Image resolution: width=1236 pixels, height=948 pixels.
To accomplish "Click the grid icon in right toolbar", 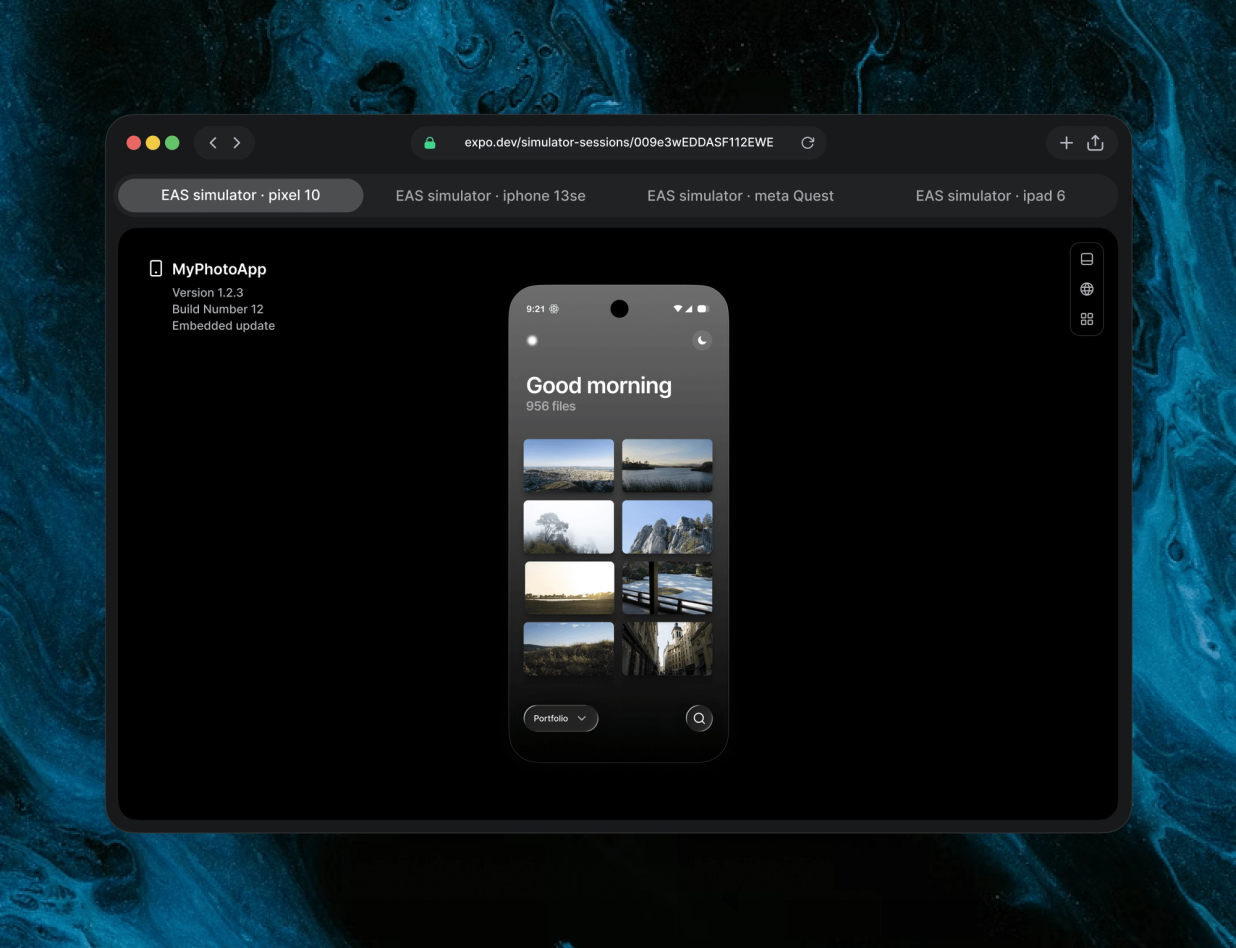I will click(x=1087, y=319).
